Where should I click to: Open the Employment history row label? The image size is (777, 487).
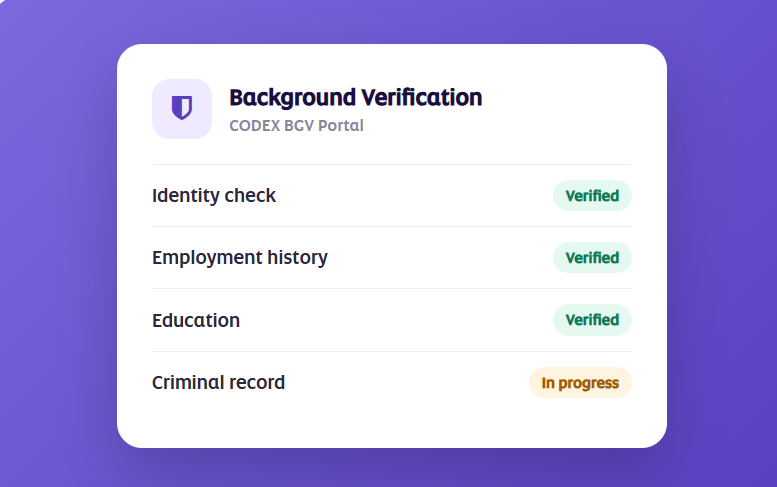tap(240, 258)
